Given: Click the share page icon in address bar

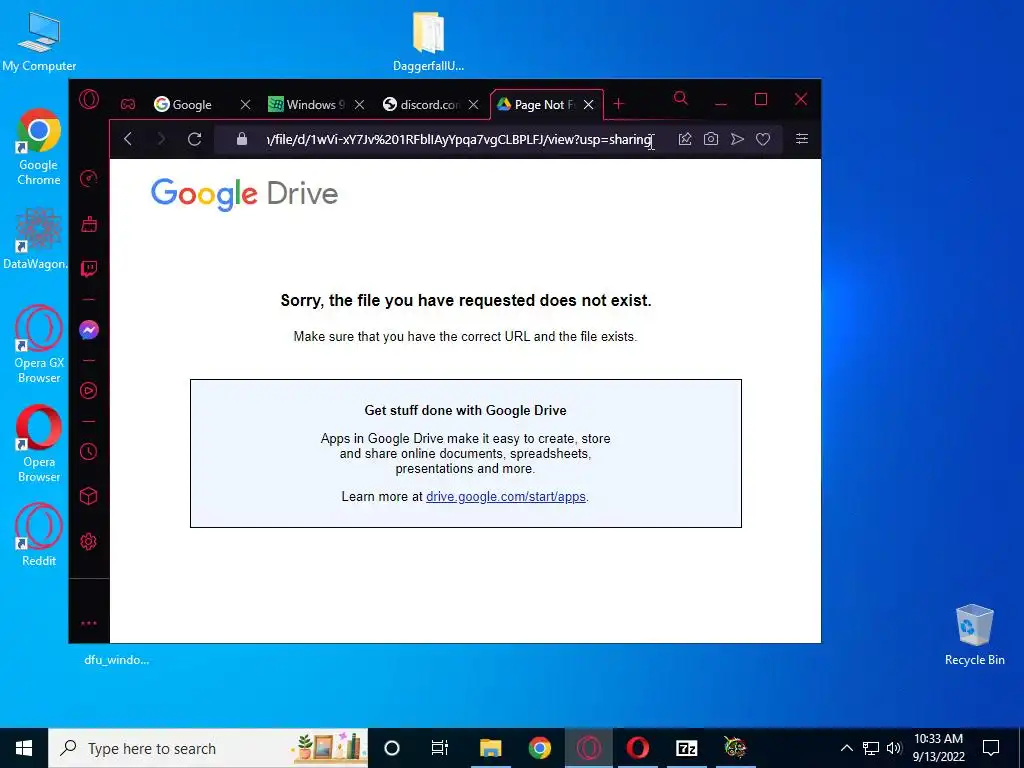Looking at the screenshot, I should click(x=685, y=139).
